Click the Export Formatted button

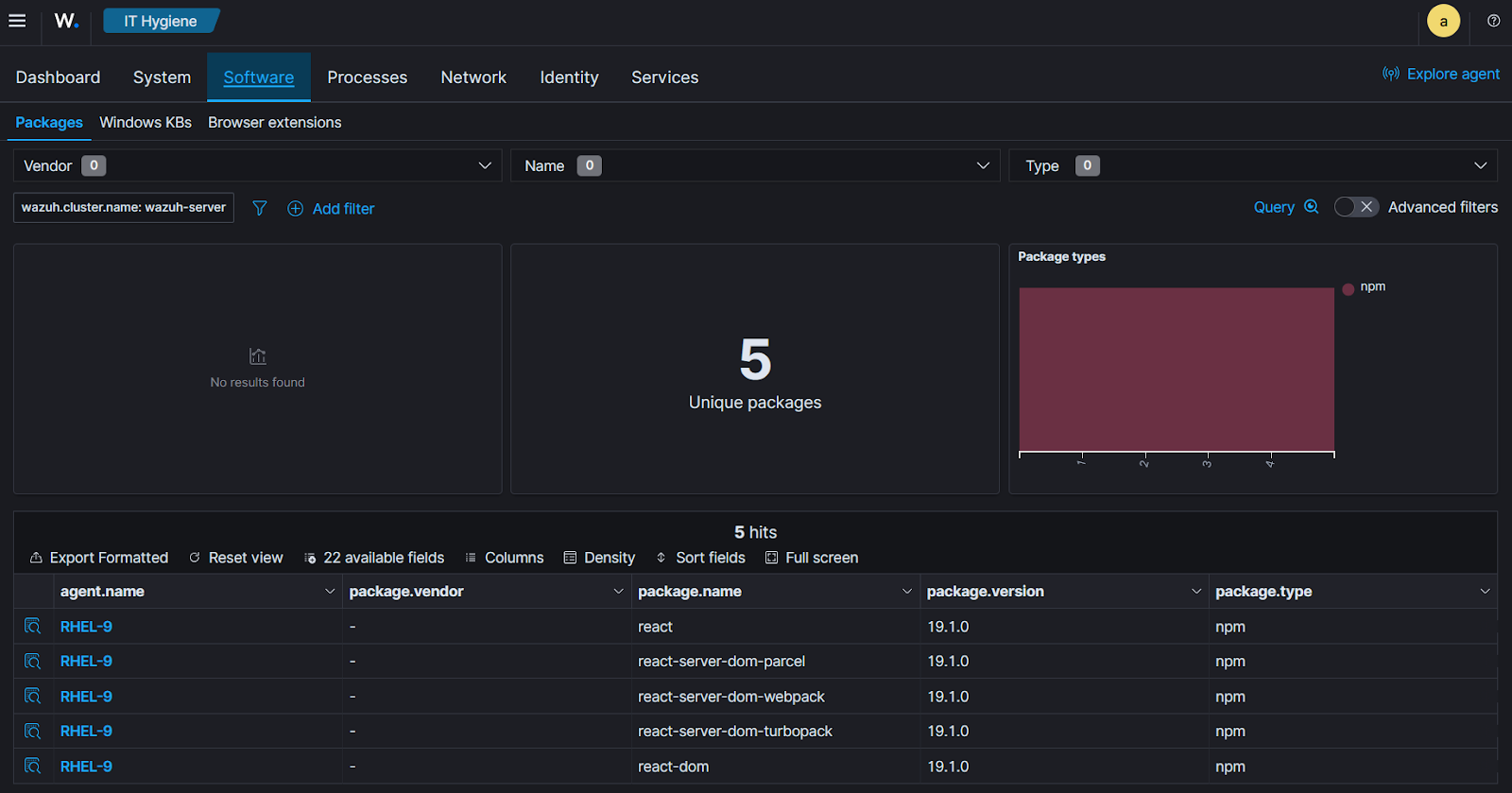[x=99, y=558]
